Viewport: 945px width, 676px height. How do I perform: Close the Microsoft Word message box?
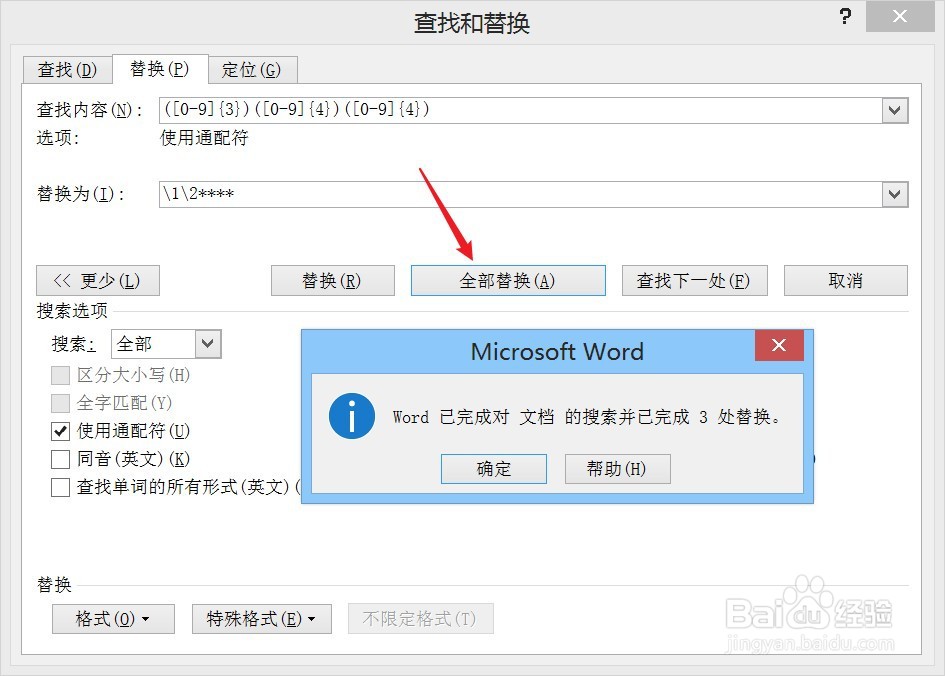click(779, 345)
